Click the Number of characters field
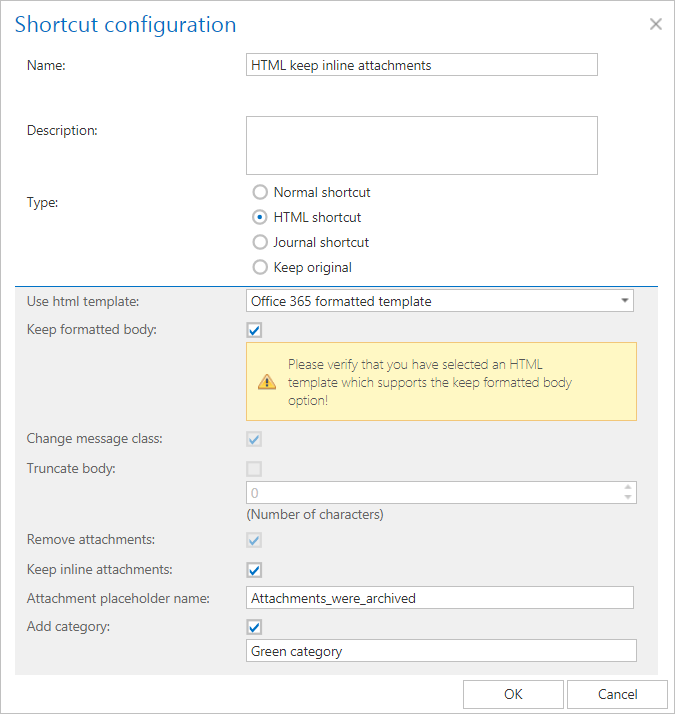The width and height of the screenshot is (675, 714). pyautogui.click(x=432, y=493)
